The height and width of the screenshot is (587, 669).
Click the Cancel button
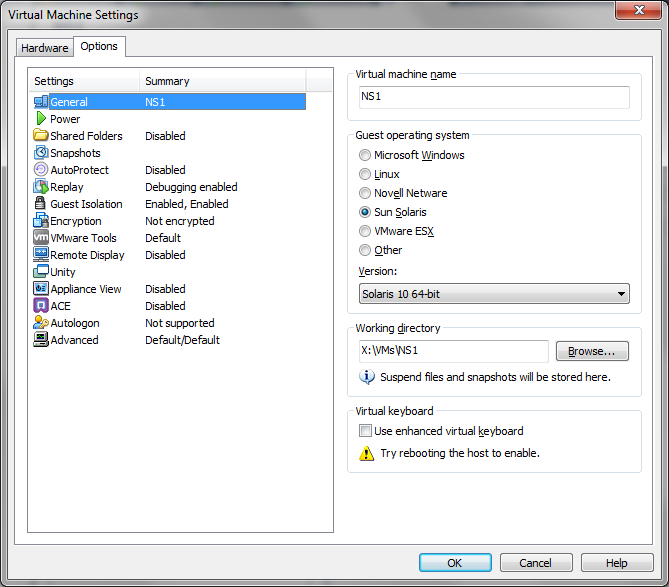point(536,563)
